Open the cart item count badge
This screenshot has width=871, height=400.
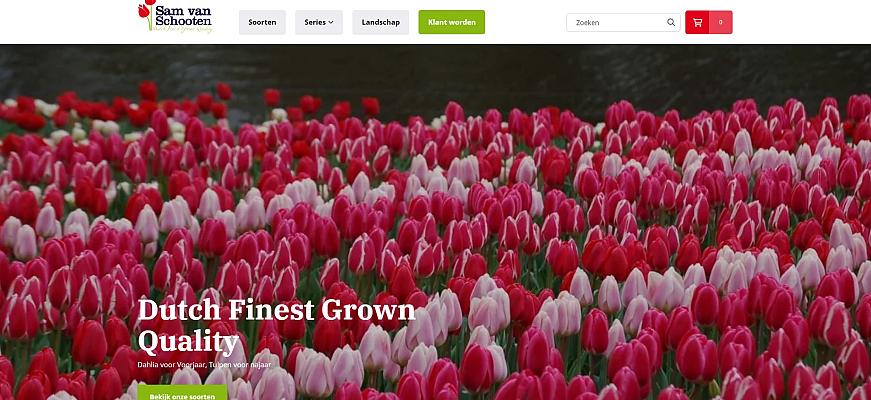tap(720, 22)
